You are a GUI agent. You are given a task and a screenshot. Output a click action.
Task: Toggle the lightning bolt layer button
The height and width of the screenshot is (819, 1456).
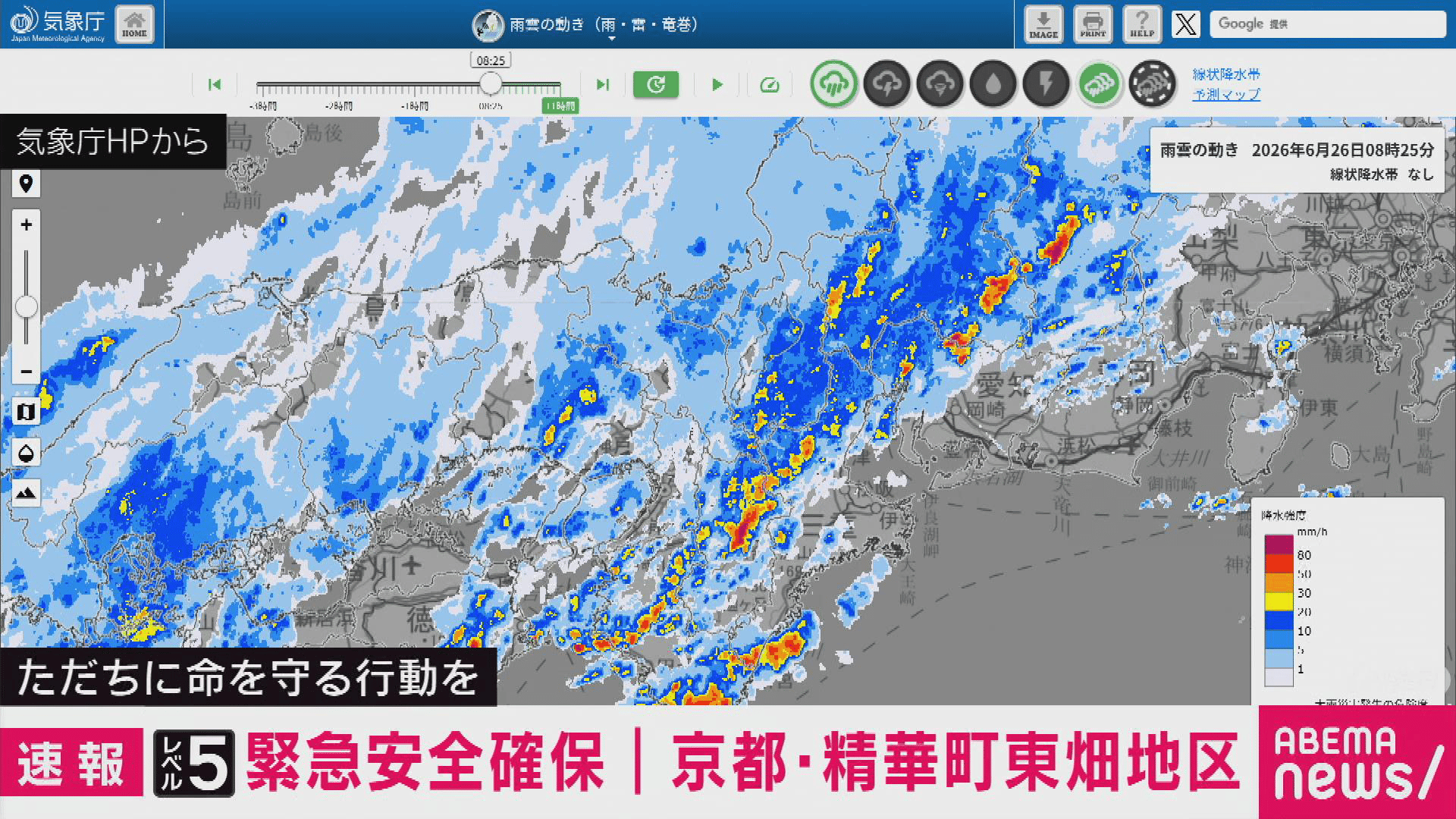[x=1046, y=83]
